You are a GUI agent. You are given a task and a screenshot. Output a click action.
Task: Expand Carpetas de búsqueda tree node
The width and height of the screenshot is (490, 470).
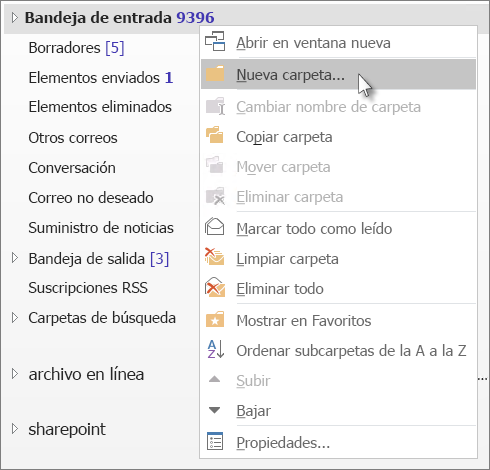tap(14, 317)
